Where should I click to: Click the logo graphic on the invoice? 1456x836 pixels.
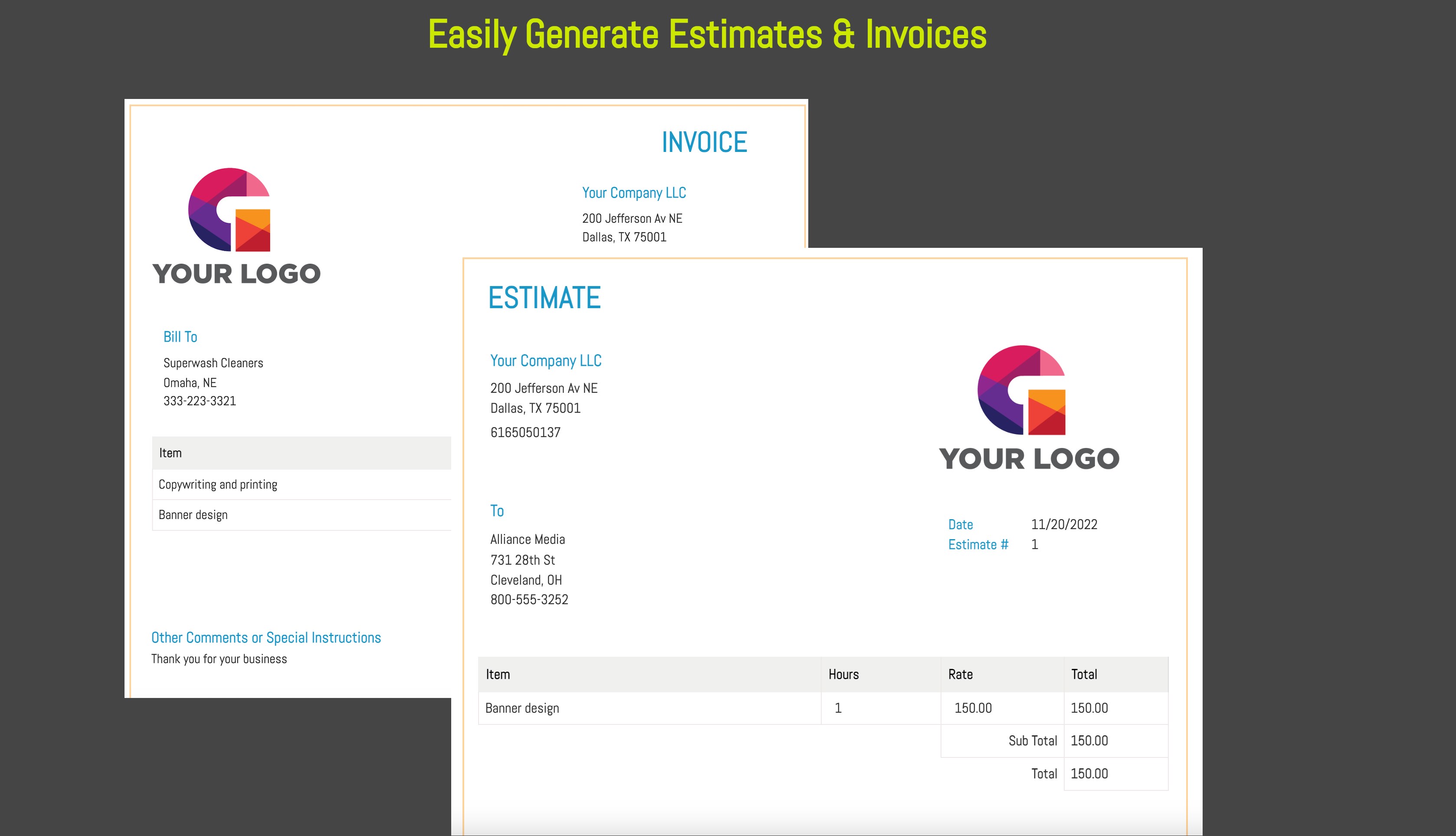coord(230,210)
